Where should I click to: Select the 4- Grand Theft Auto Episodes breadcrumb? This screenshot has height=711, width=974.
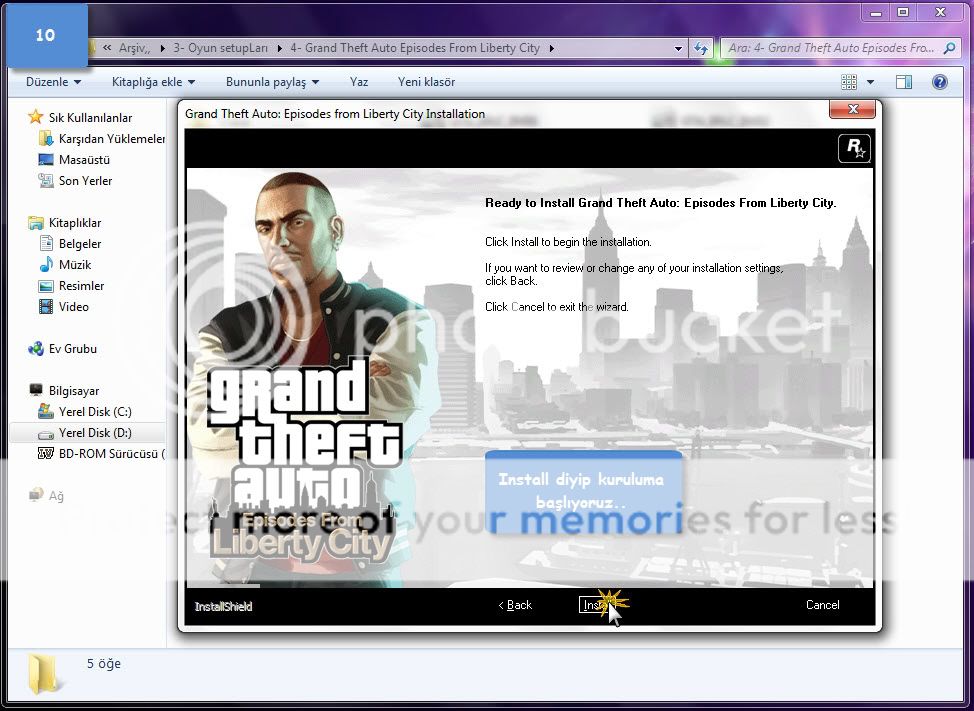[x=414, y=48]
